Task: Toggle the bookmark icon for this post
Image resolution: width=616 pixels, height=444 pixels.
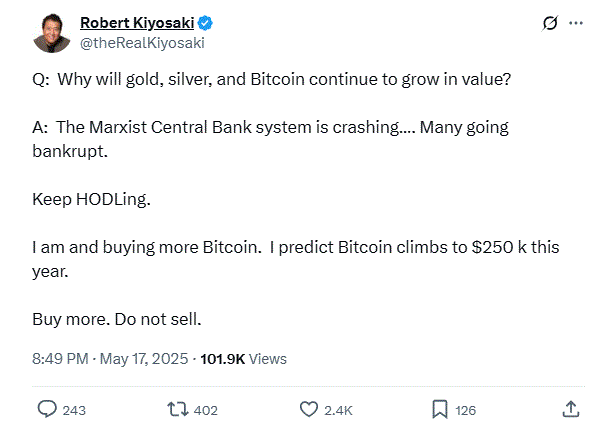Action: pyautogui.click(x=439, y=409)
